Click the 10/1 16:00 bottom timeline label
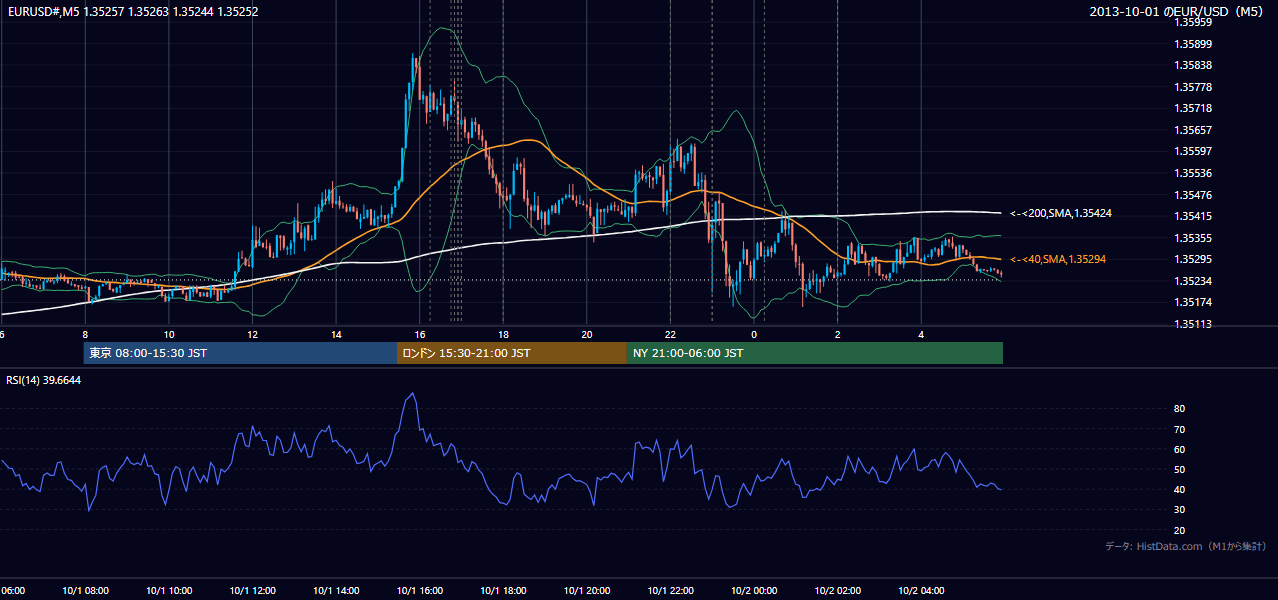This screenshot has width=1278, height=600. tap(420, 590)
